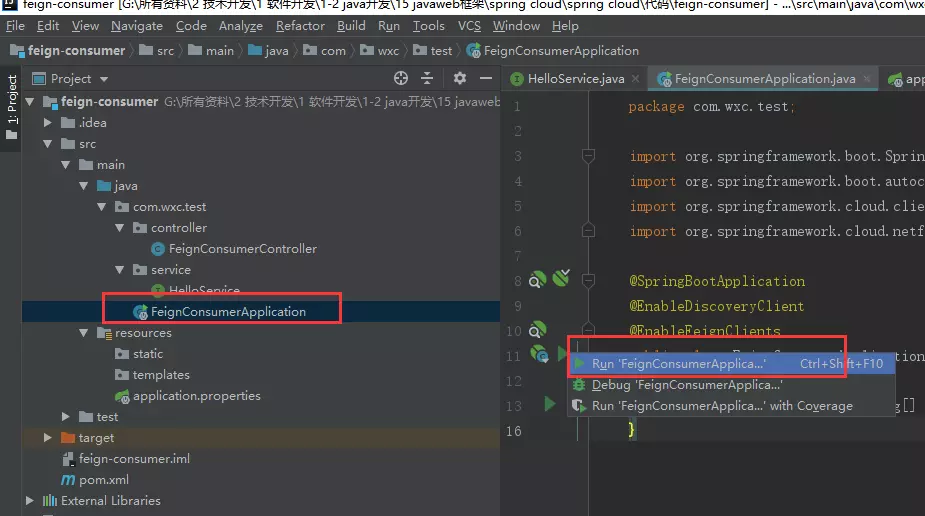Open the Analyze menu

241,26
